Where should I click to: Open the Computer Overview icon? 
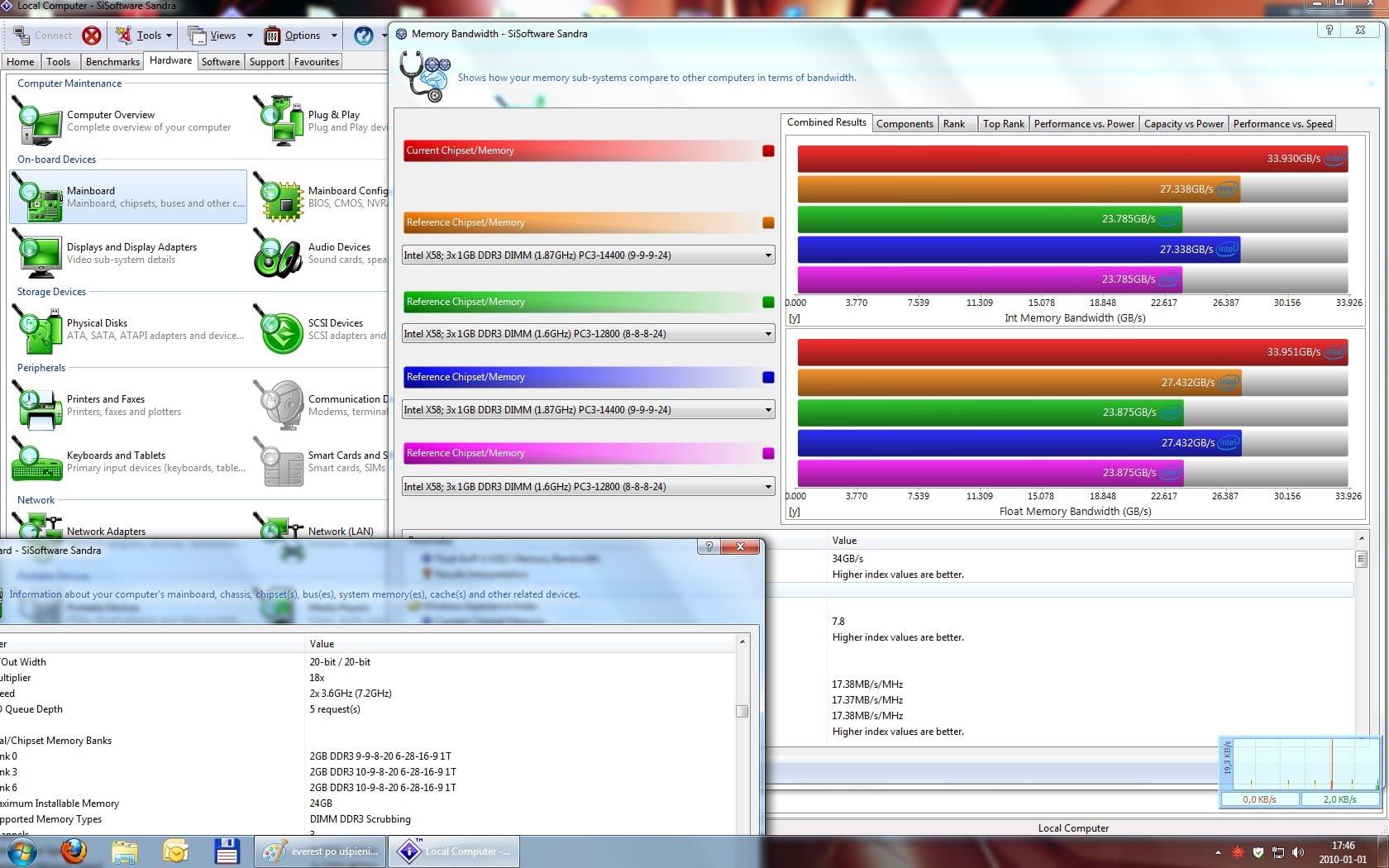(x=37, y=121)
